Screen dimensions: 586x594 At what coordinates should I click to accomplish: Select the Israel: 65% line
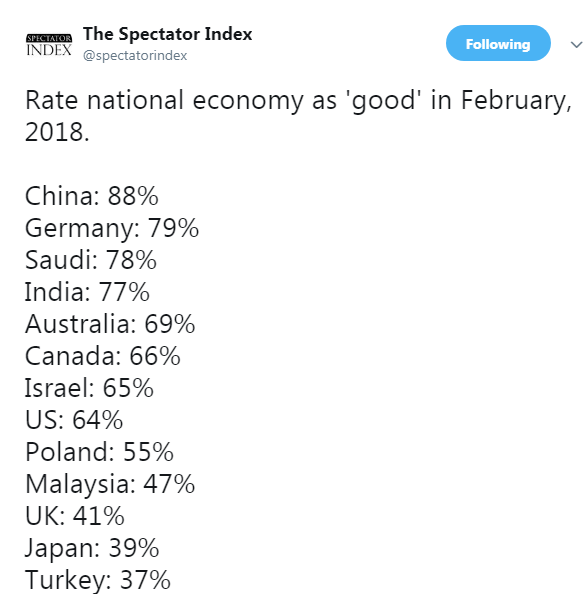click(x=89, y=388)
